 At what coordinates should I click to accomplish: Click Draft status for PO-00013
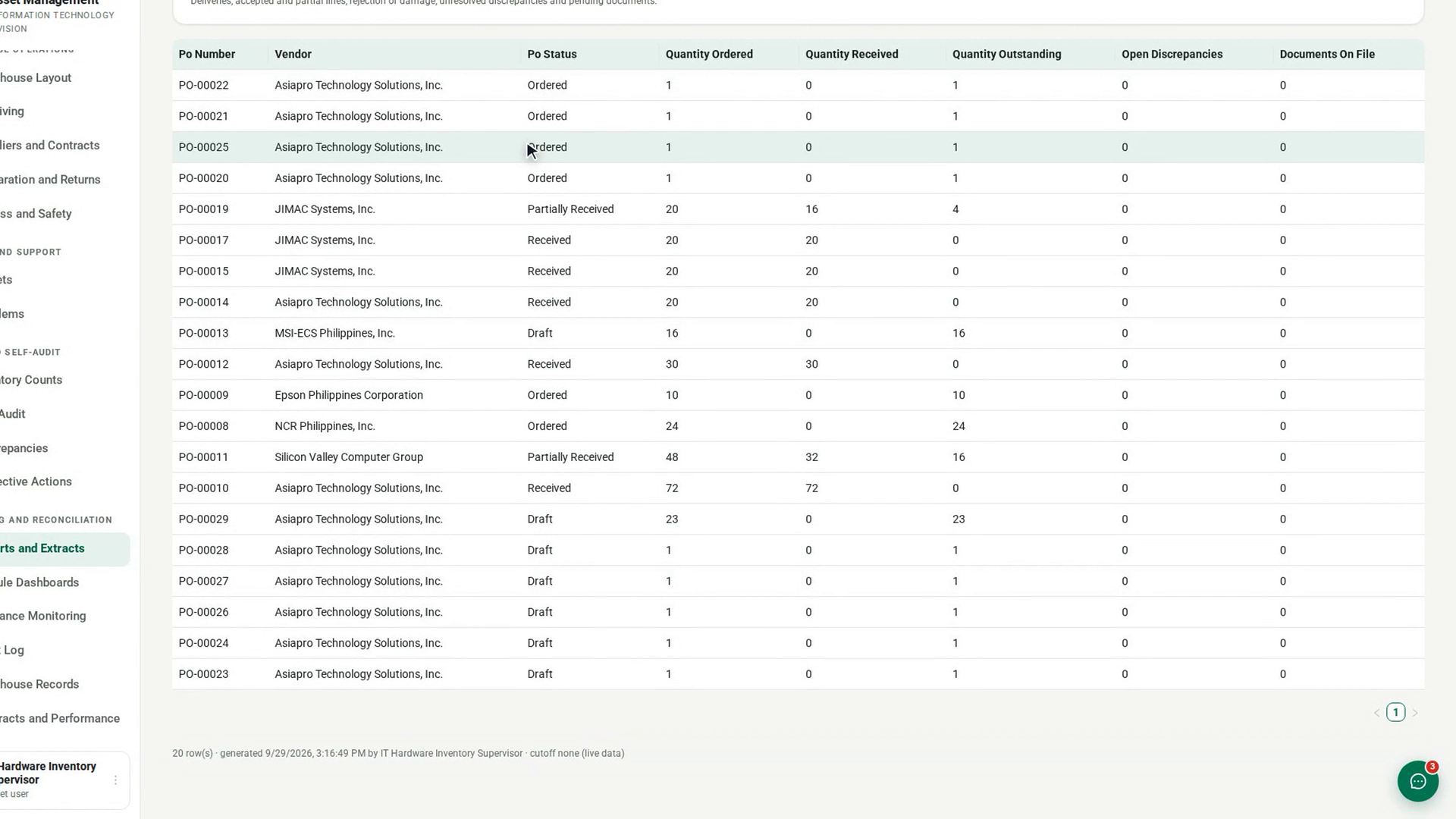[540, 334]
